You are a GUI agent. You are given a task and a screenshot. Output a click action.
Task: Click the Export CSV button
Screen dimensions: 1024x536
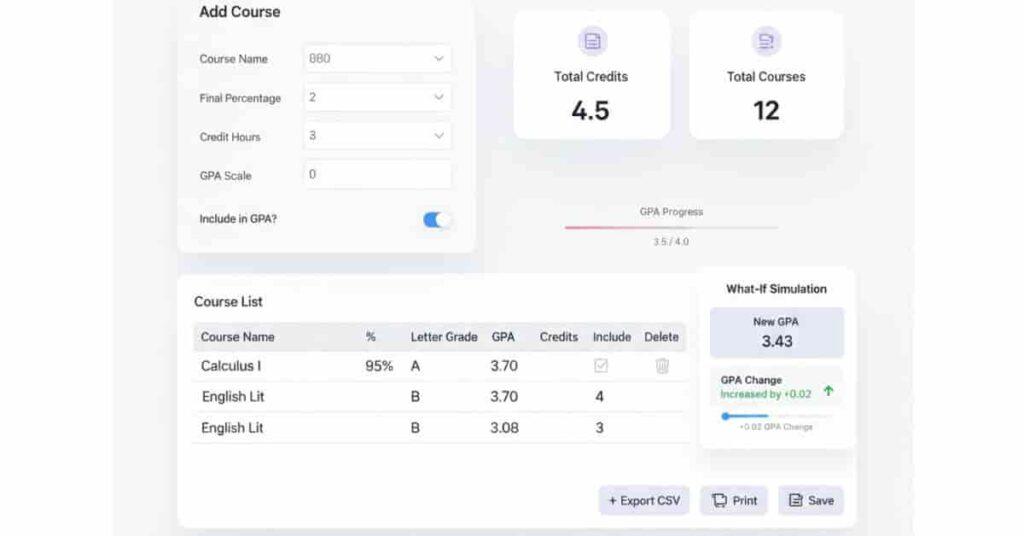pyautogui.click(x=644, y=500)
